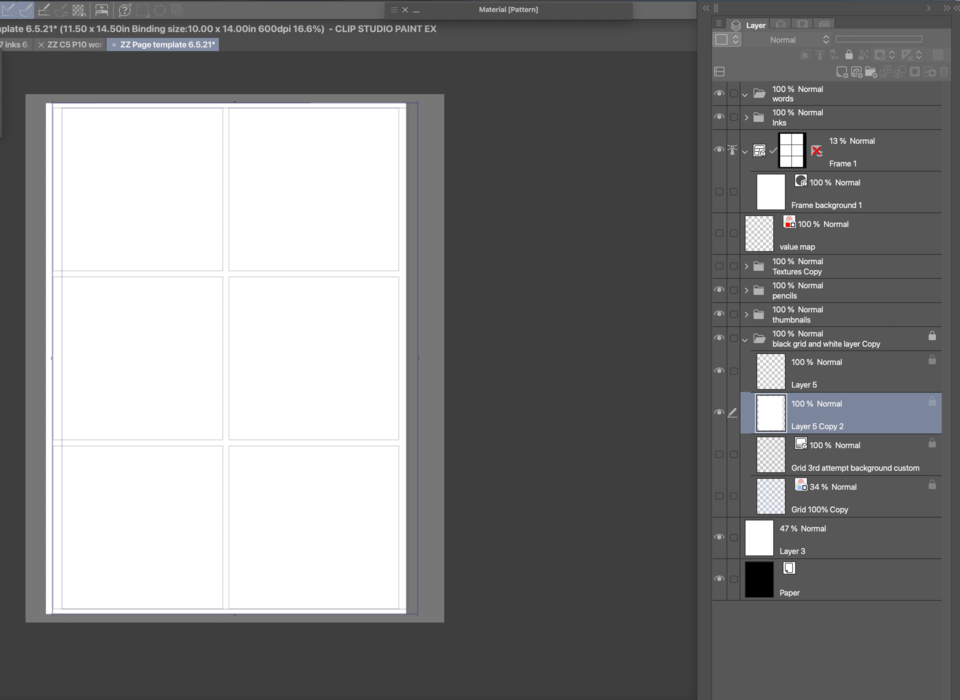Adjust the layer opacity slider

pyautogui.click(x=879, y=40)
